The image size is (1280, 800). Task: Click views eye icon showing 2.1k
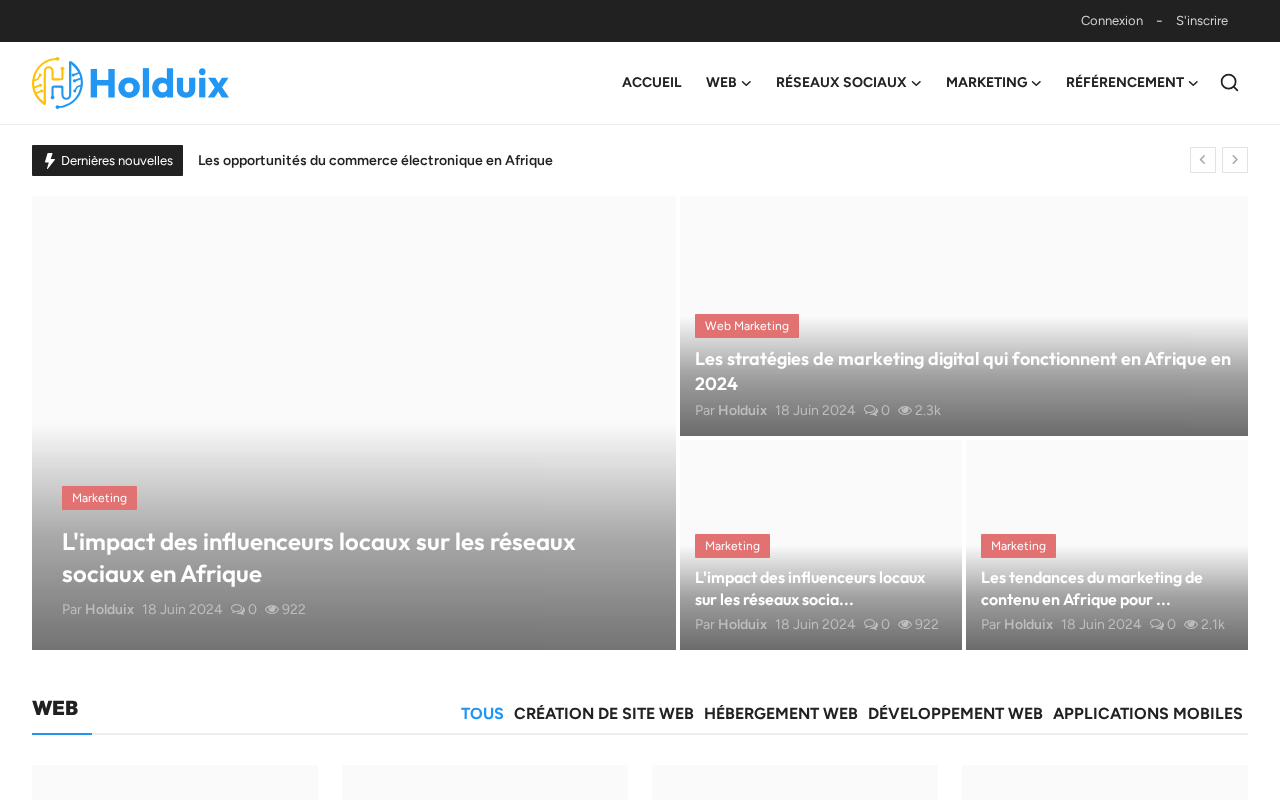[x=1191, y=624]
